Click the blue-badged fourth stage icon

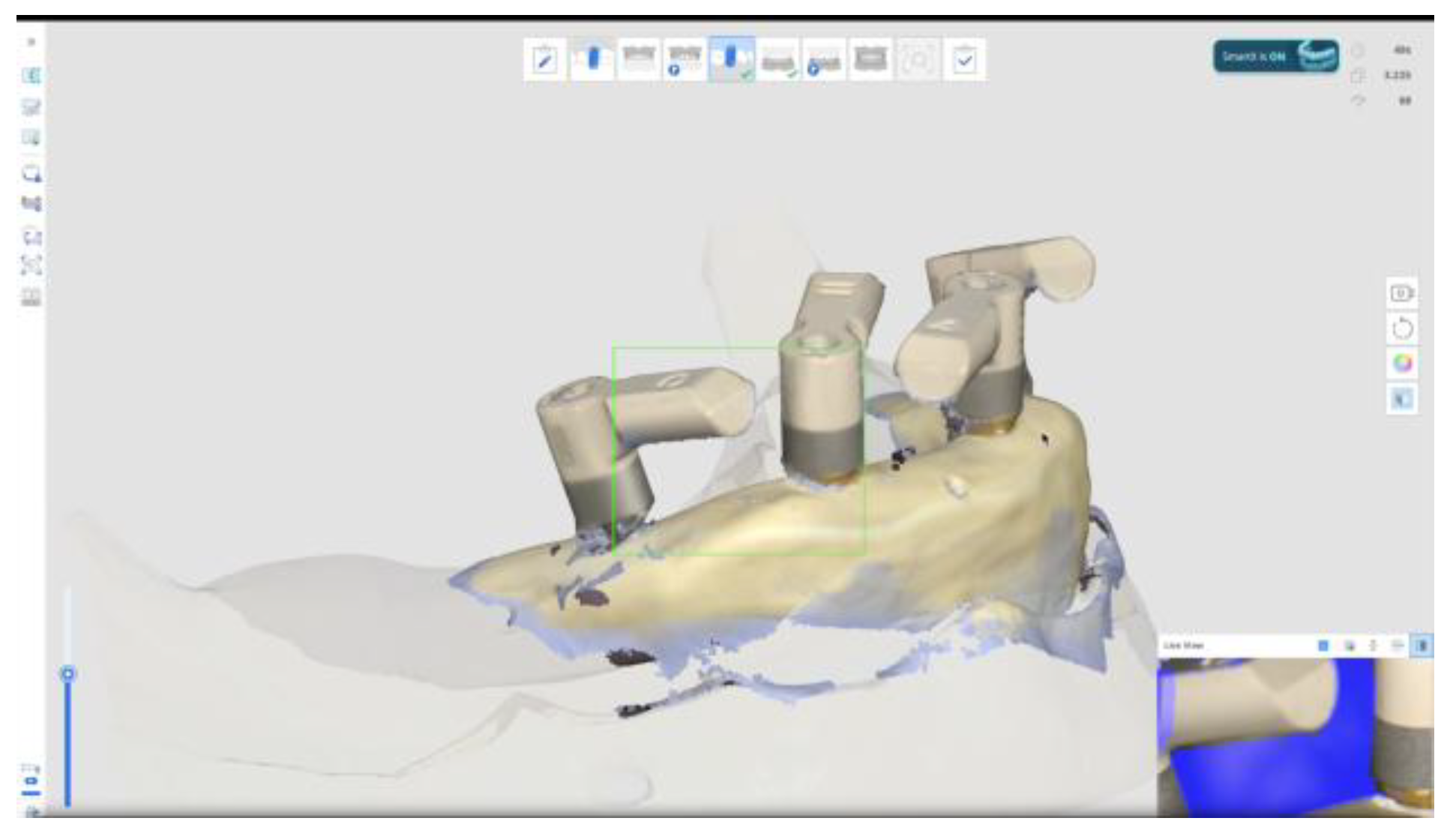click(x=684, y=59)
